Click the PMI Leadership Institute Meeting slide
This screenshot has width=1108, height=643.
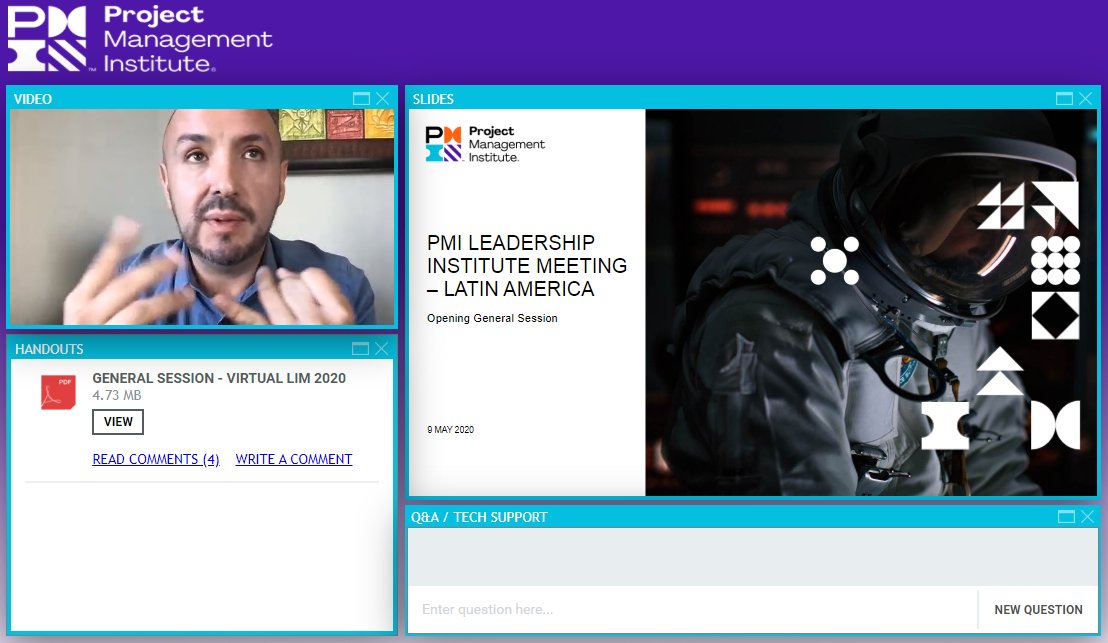tap(753, 302)
